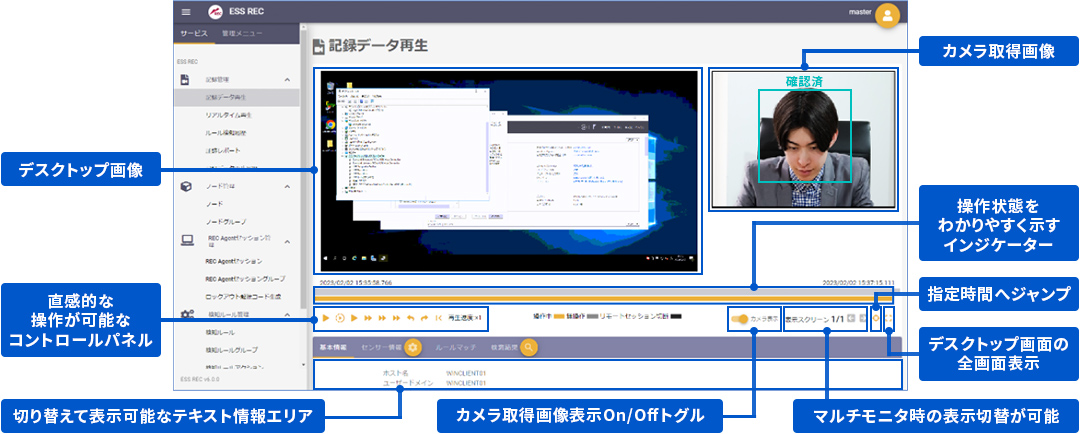
Task: Switch to next display screen arrow
Action: (862, 318)
